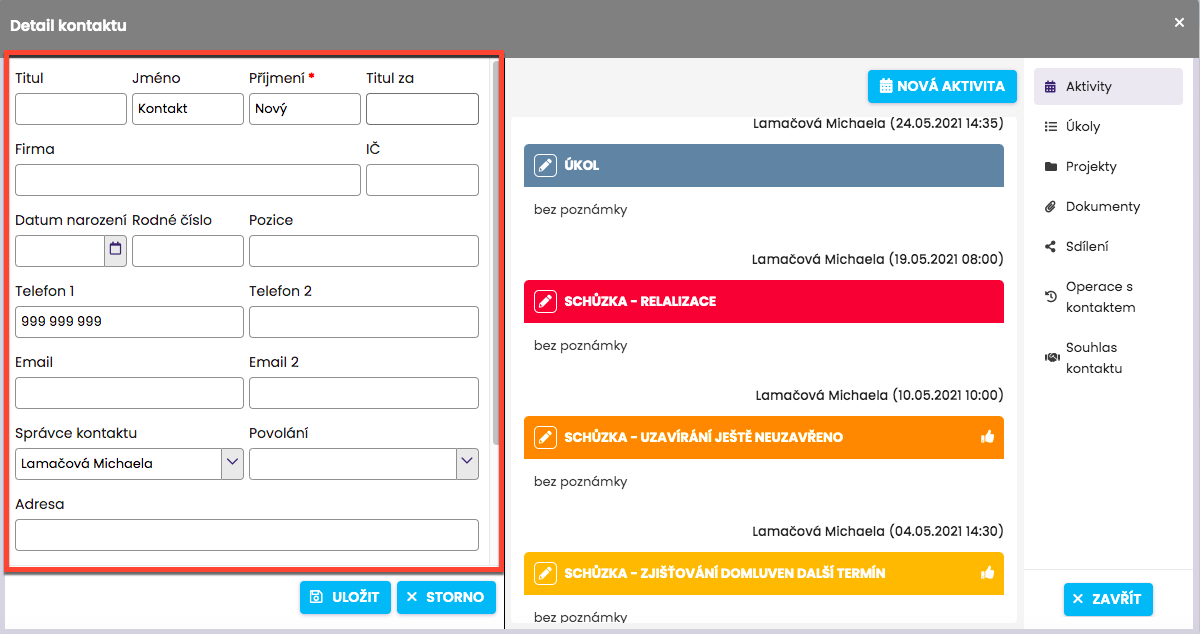
Task: Click edit icon on SCHŮZKA - ZJIŠŤOVÁNÍ activity
Action: (544, 573)
